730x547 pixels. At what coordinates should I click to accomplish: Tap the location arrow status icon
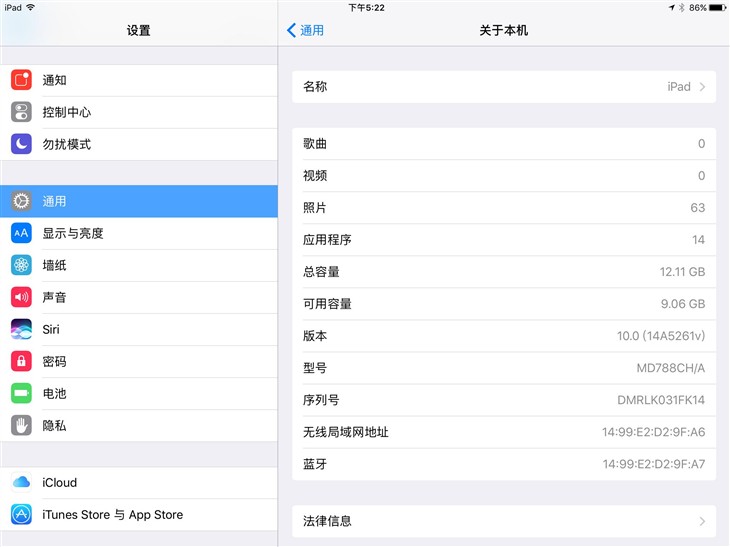pyautogui.click(x=672, y=7)
